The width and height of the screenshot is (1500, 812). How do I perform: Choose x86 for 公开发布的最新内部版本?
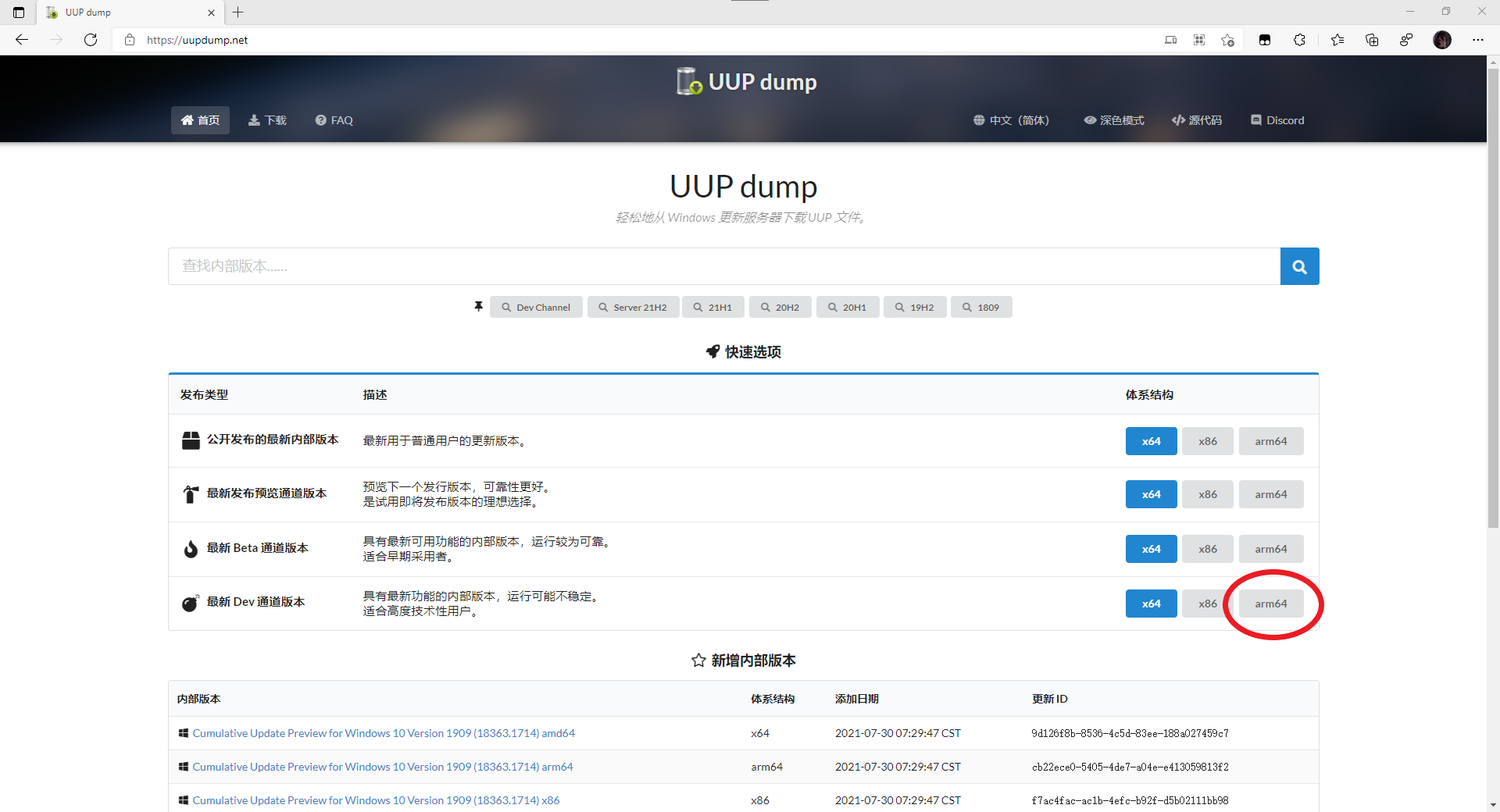pos(1208,441)
